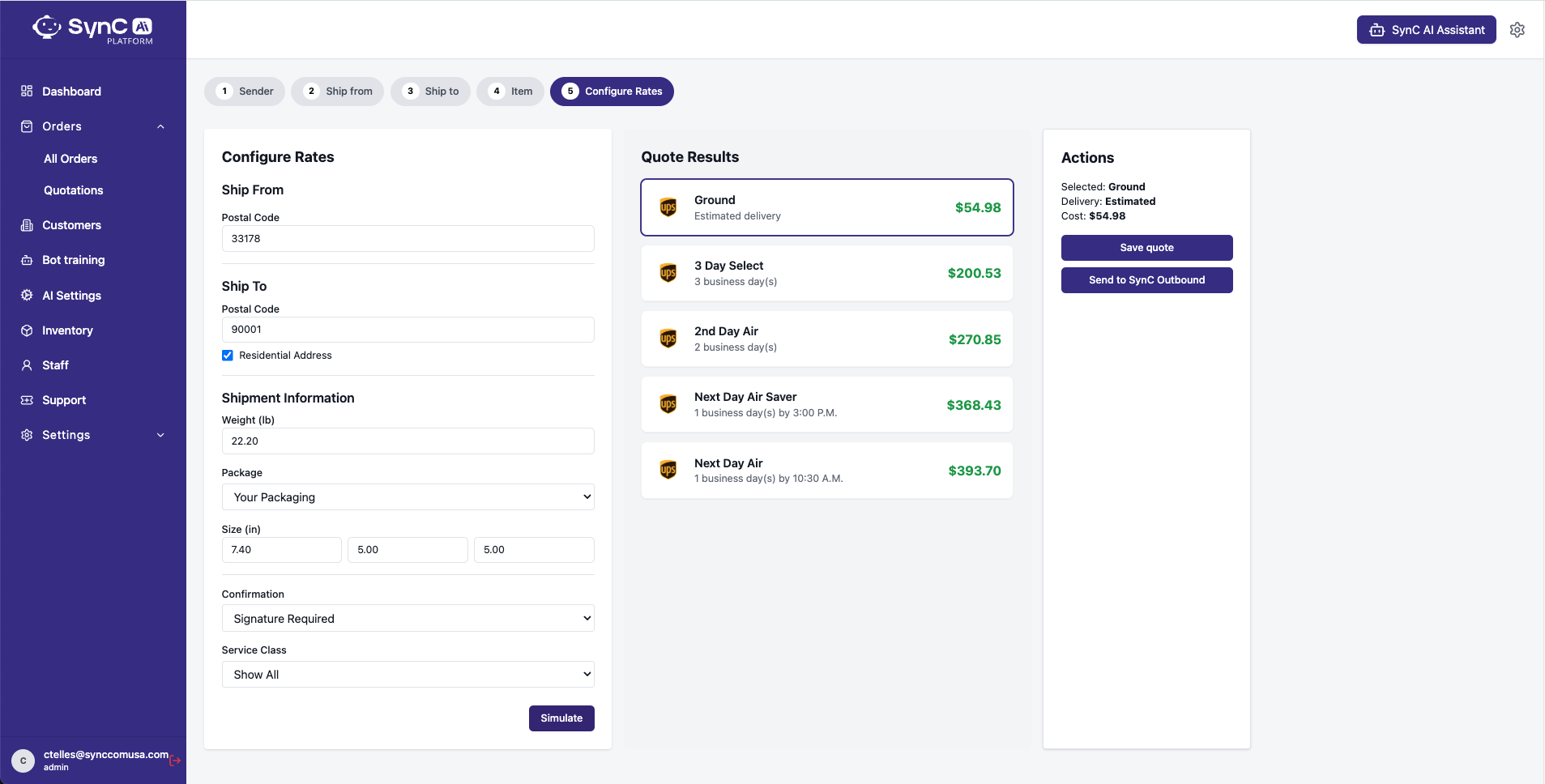Viewport: 1545px width, 784px height.
Task: Go to AI Settings
Action: (70, 295)
